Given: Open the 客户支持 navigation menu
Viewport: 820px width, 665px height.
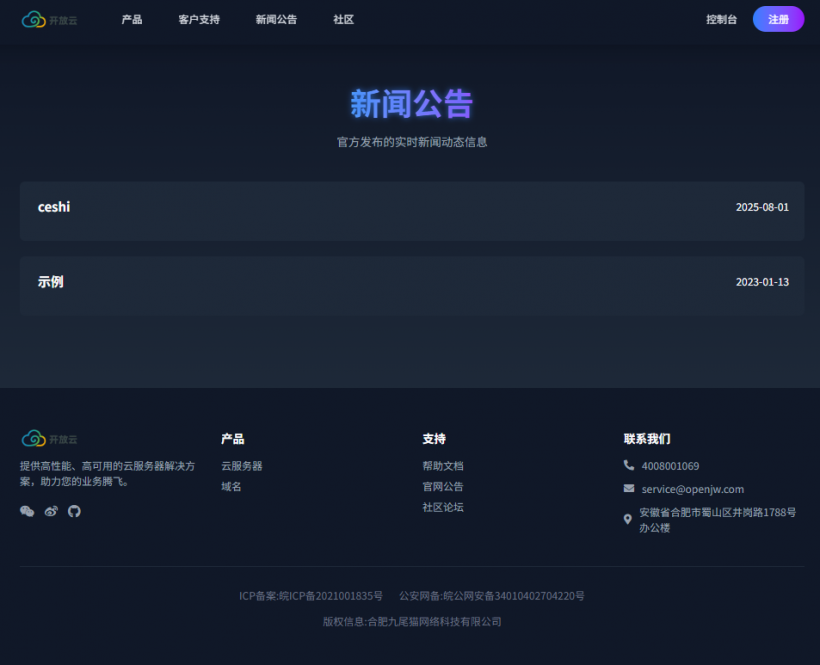Looking at the screenshot, I should tap(199, 19).
